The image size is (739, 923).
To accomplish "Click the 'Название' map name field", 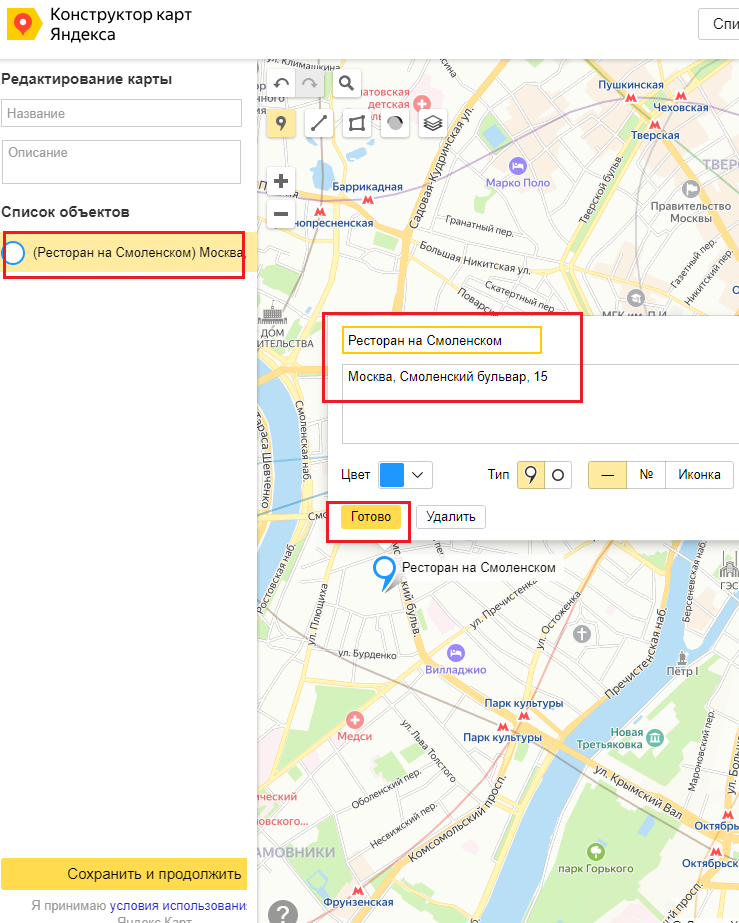I will pos(122,113).
